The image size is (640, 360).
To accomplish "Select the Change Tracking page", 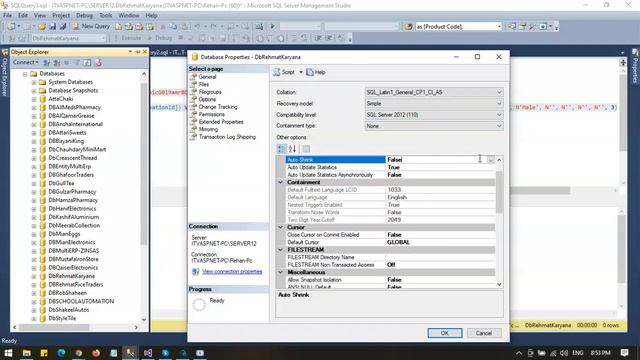I will point(218,107).
